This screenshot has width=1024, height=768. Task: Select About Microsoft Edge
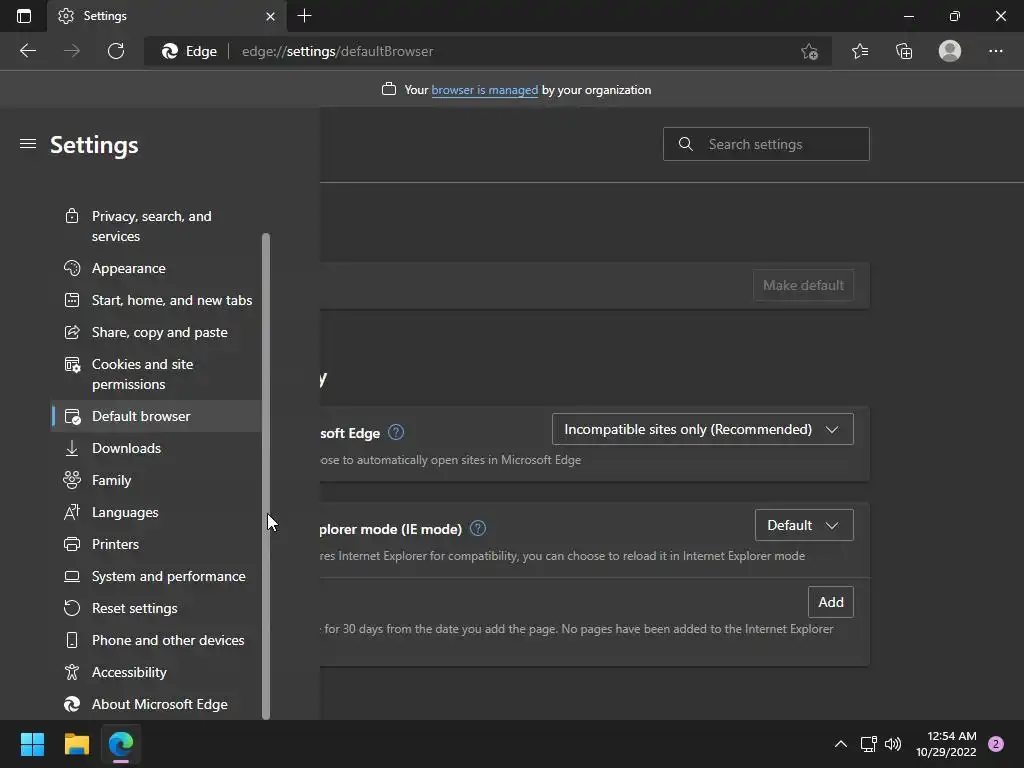157,705
